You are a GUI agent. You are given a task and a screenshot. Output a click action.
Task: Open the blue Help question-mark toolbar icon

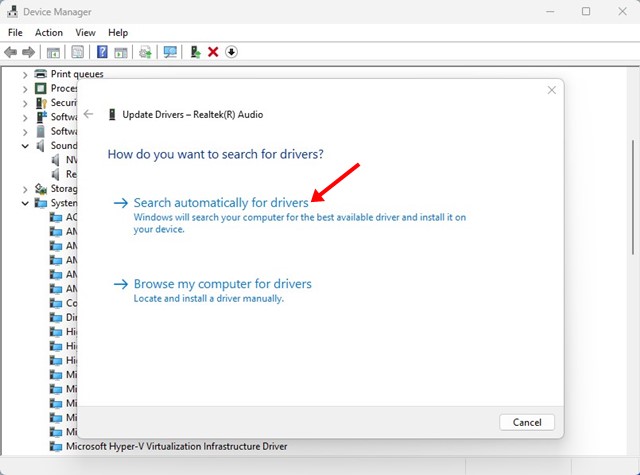point(102,52)
